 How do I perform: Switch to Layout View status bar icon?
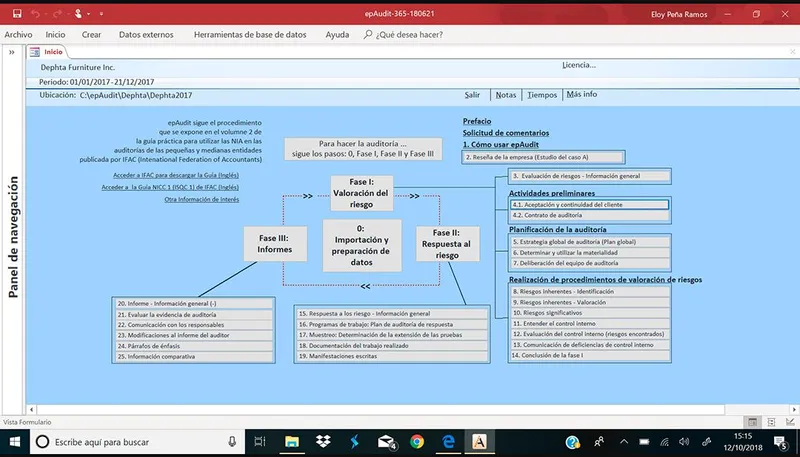[x=771, y=422]
